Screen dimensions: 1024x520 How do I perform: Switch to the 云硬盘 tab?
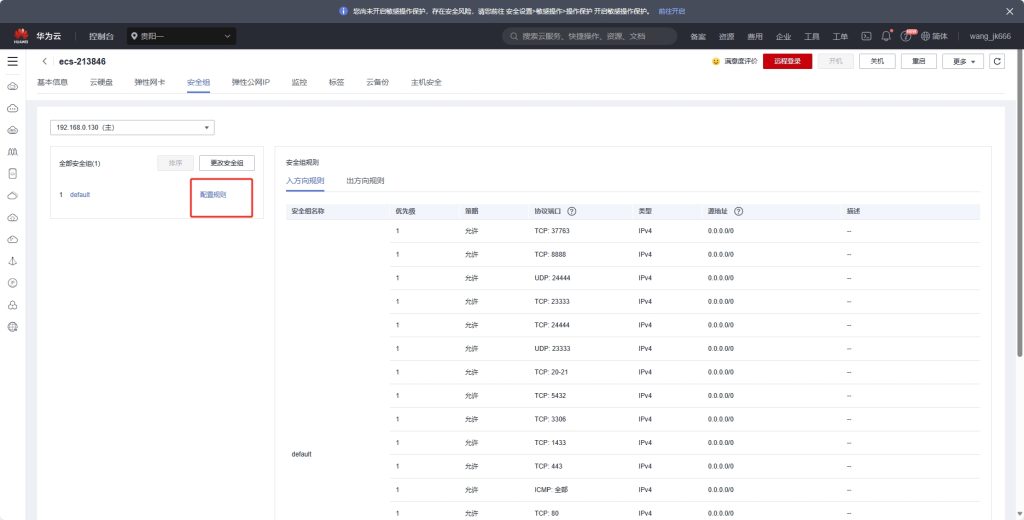[x=101, y=82]
